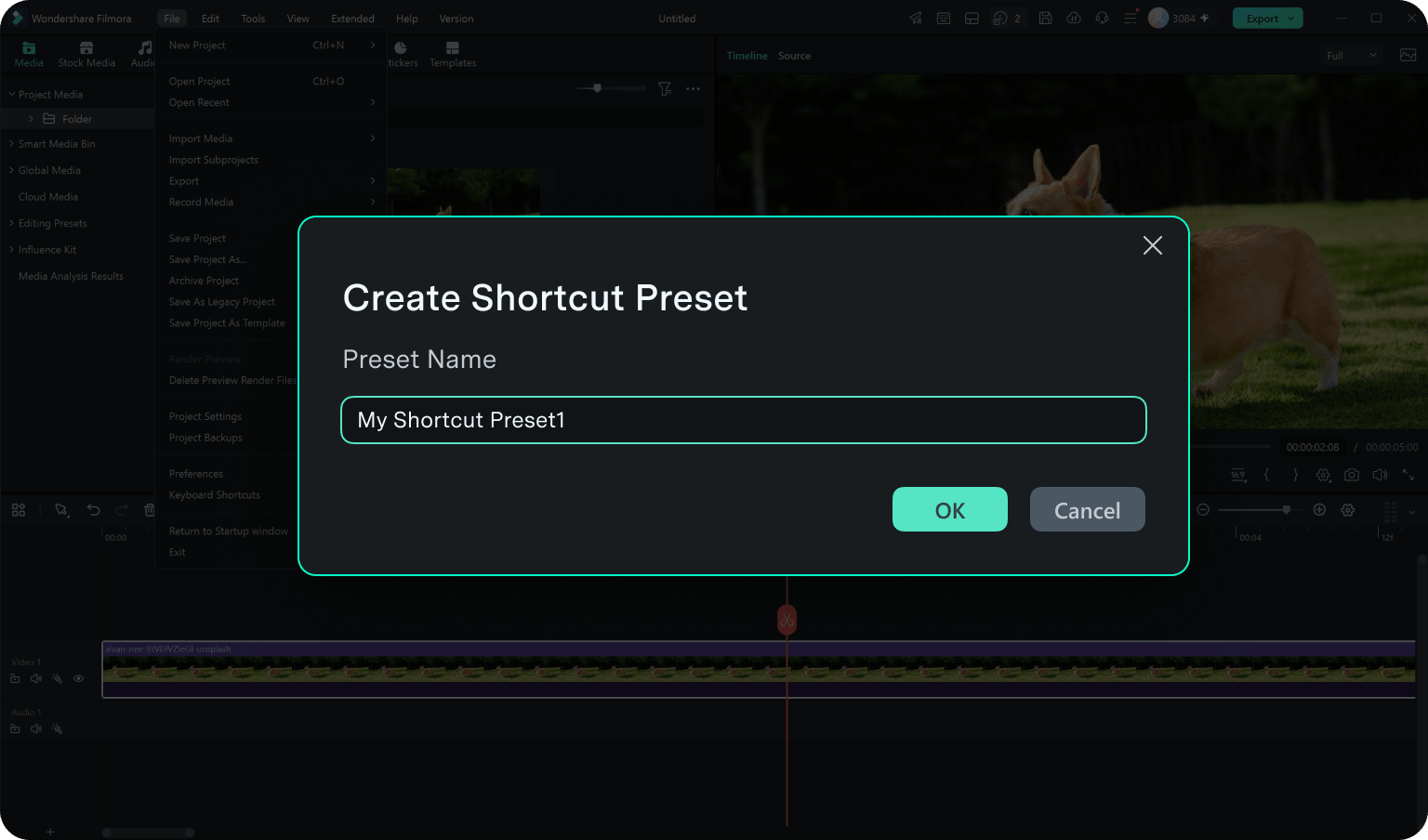Click the save project floppy icon
This screenshot has width=1428, height=840.
coord(1046,18)
